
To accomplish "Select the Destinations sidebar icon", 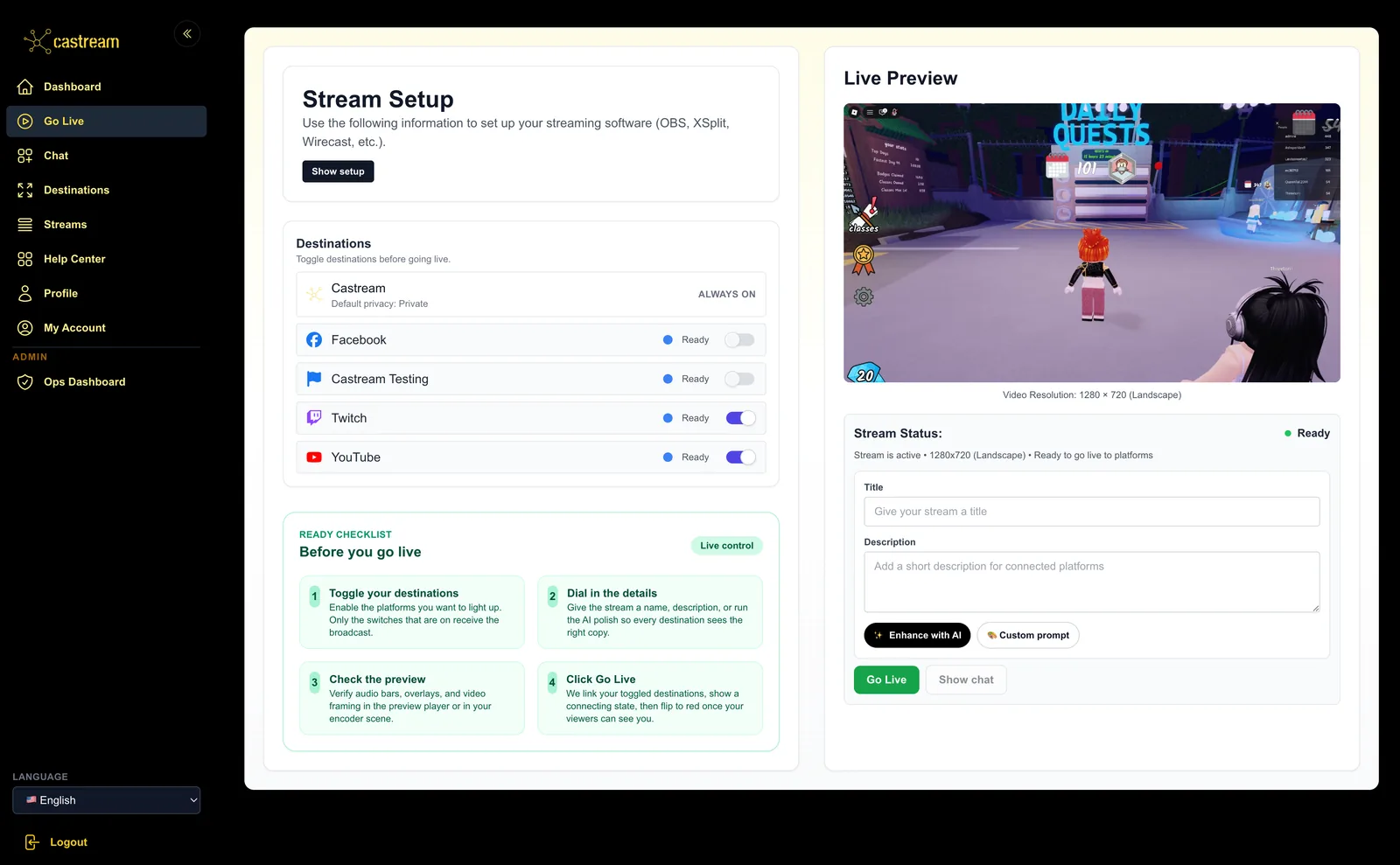I will (x=24, y=190).
